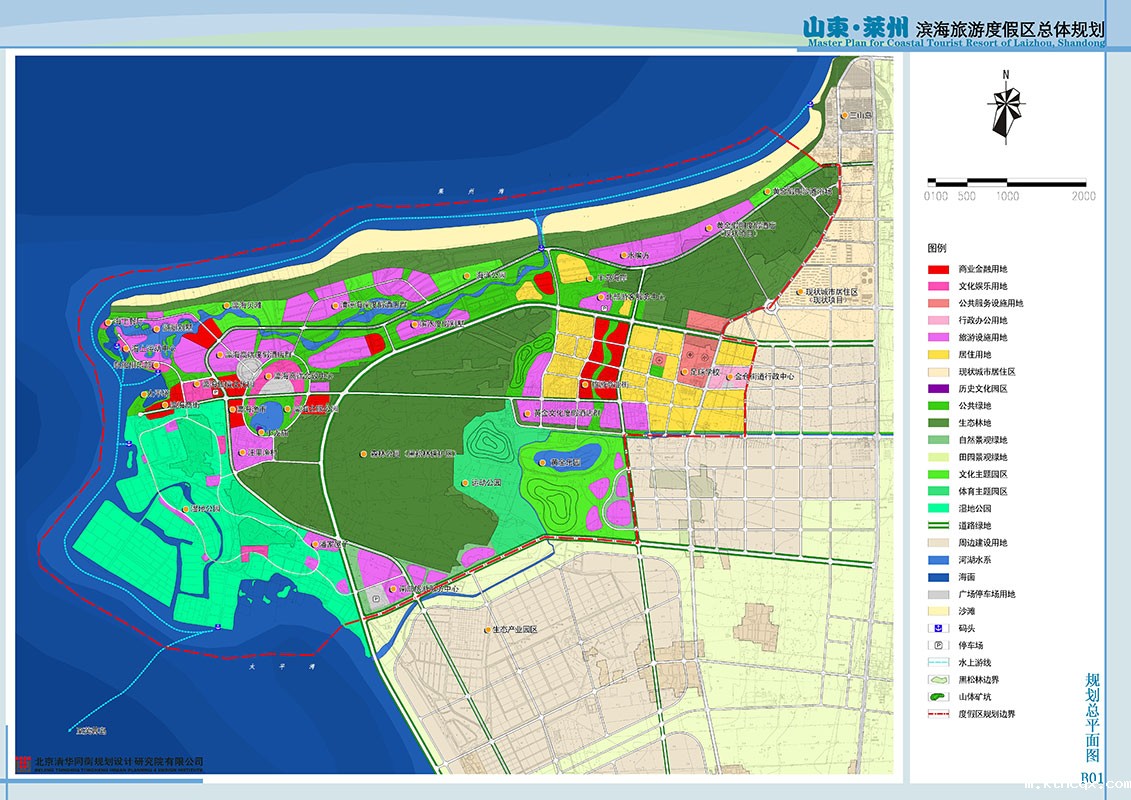
Task: Select the dark blue 海面 legend swatch
Action: click(x=937, y=577)
